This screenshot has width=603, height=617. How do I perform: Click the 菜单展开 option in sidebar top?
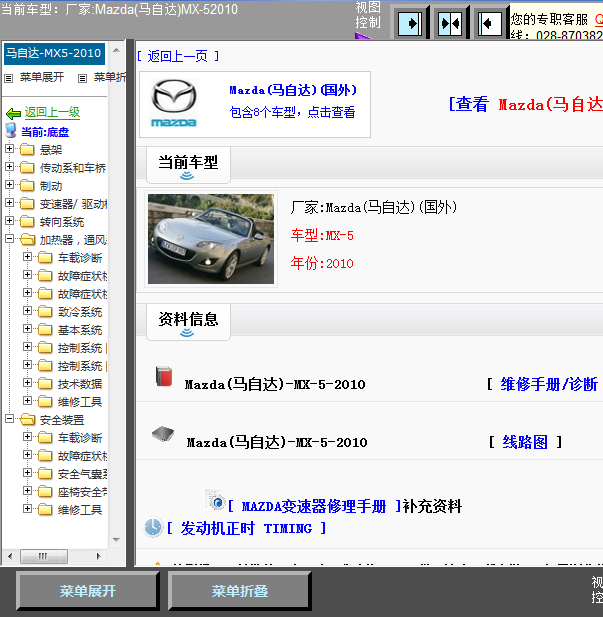click(42, 77)
